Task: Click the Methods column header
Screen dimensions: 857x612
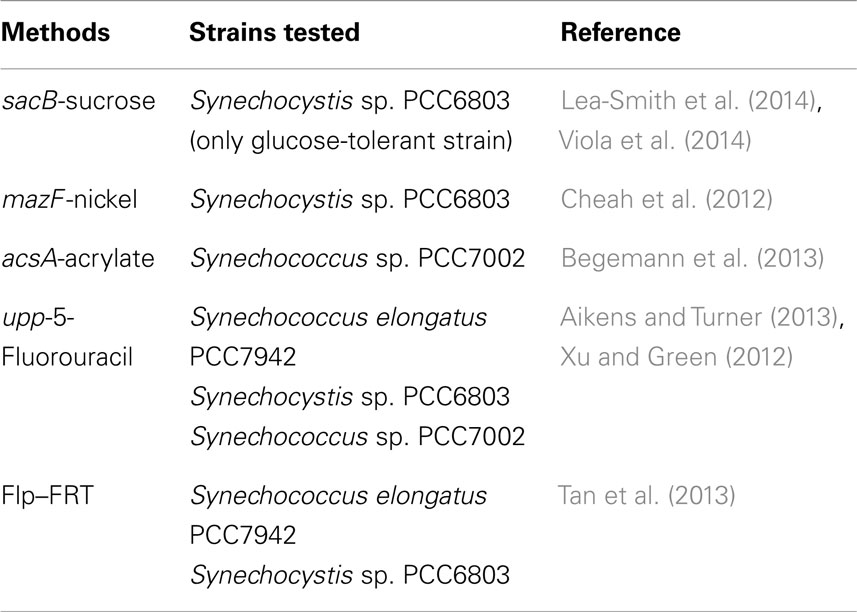Action: [x=55, y=32]
